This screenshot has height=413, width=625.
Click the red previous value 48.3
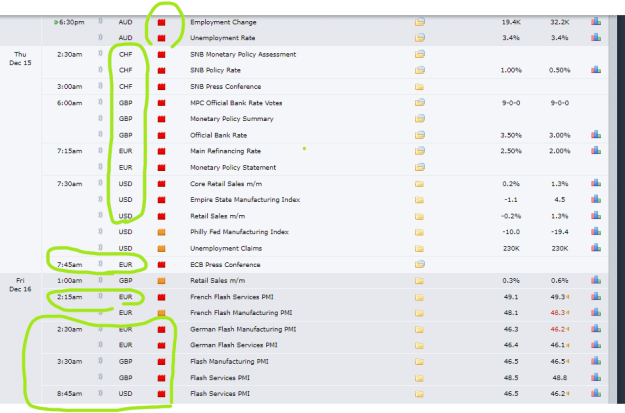click(x=558, y=313)
